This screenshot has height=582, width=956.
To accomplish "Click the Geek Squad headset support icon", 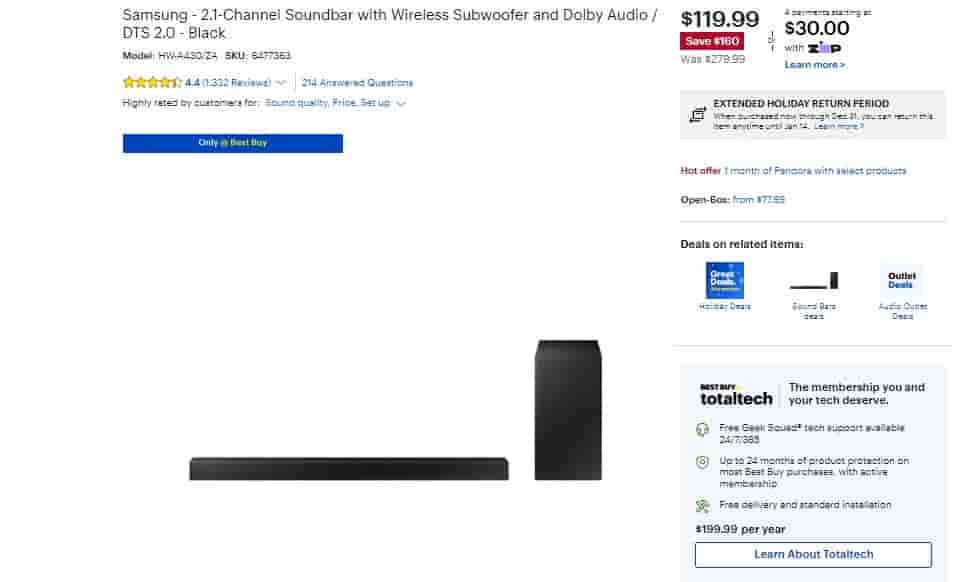I will [703, 430].
